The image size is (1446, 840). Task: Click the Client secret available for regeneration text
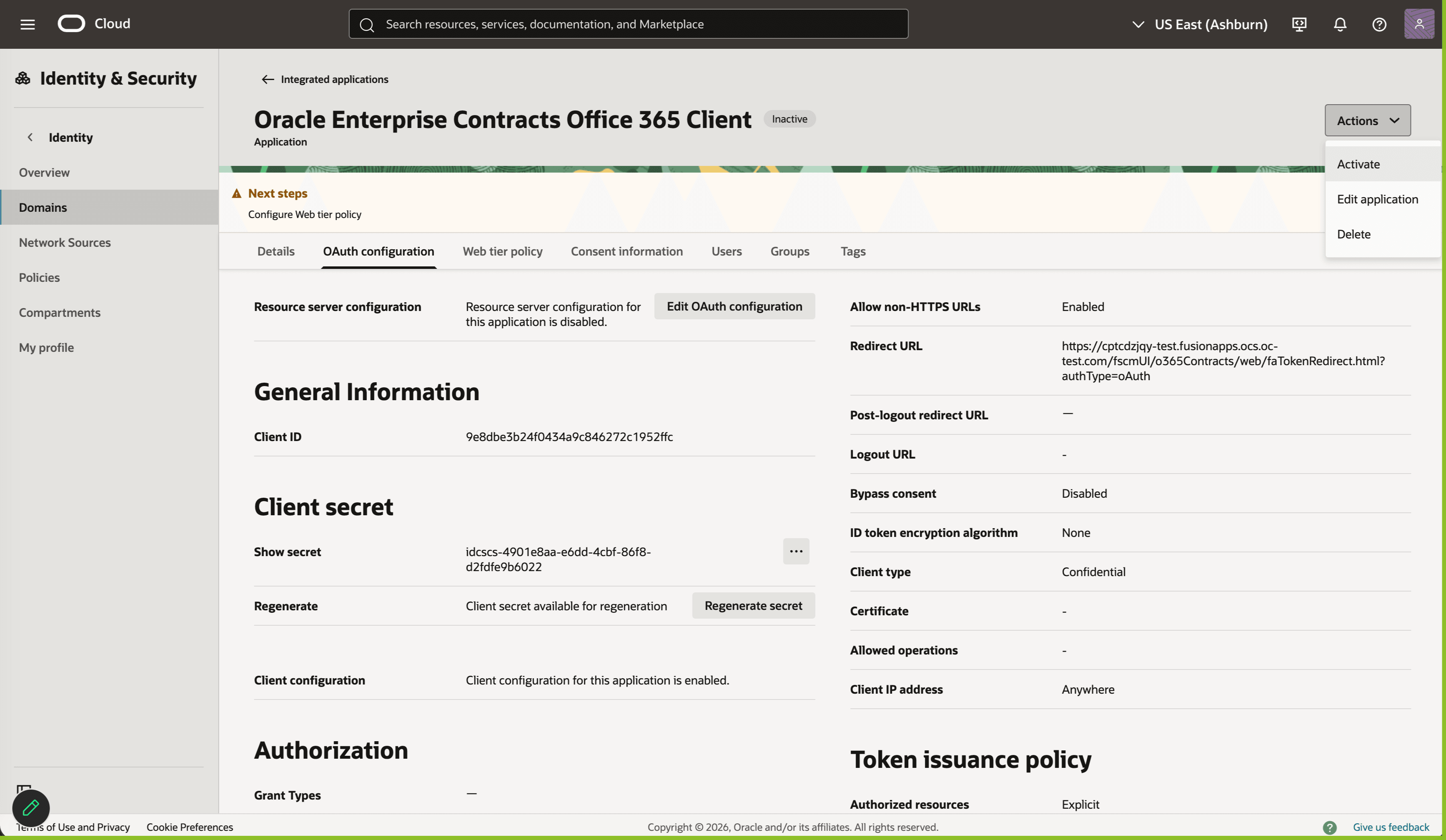click(566, 606)
